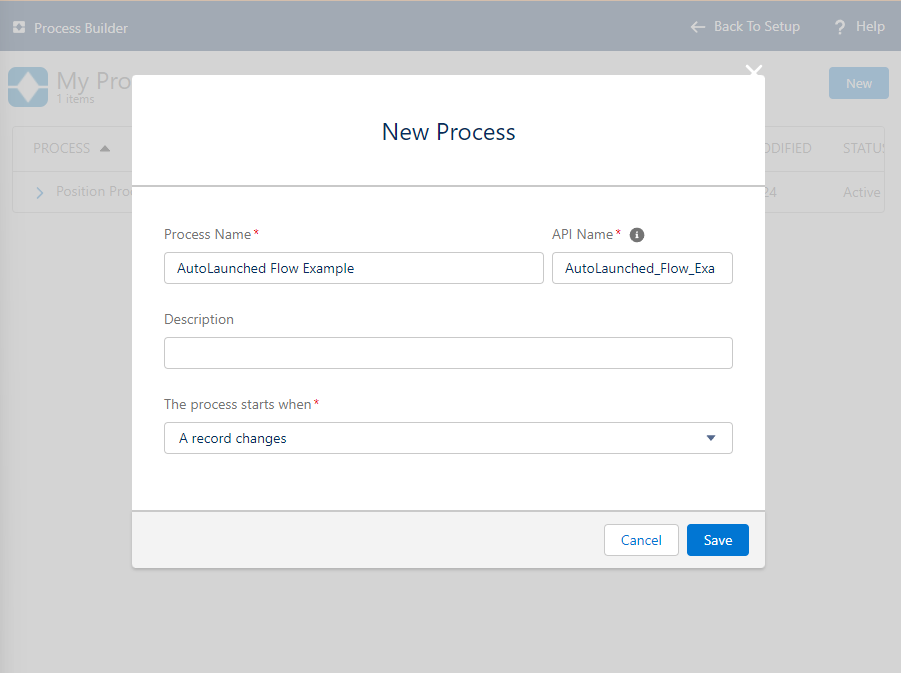Expand the Position Process row chevron
The image size is (906, 673).
40,192
